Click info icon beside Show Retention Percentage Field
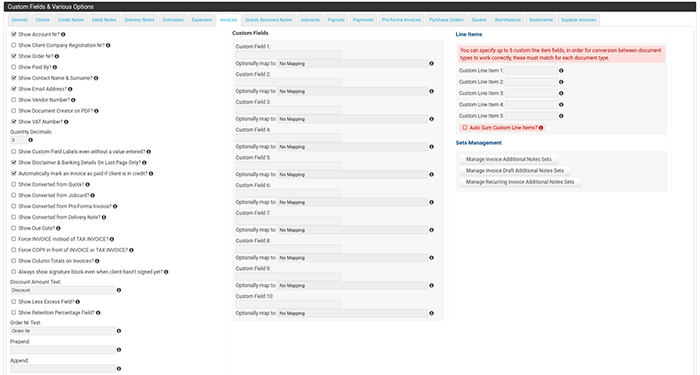The height and width of the screenshot is (375, 700). (98, 313)
